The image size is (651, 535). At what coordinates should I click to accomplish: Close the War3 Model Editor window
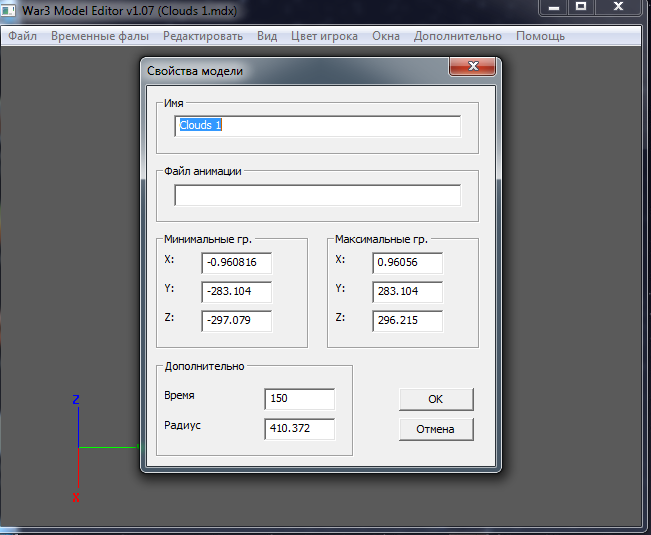click(x=618, y=7)
